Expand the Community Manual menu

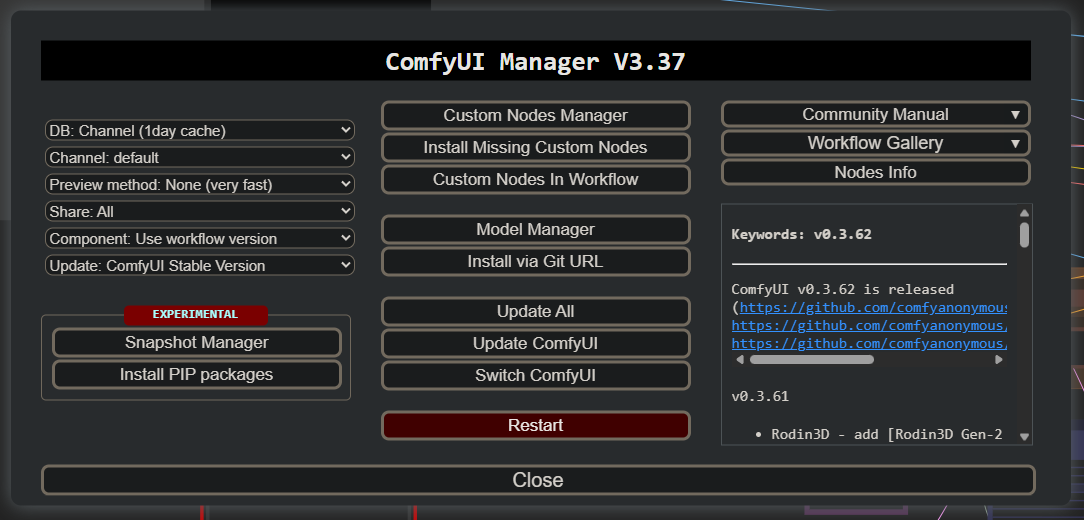pos(875,114)
